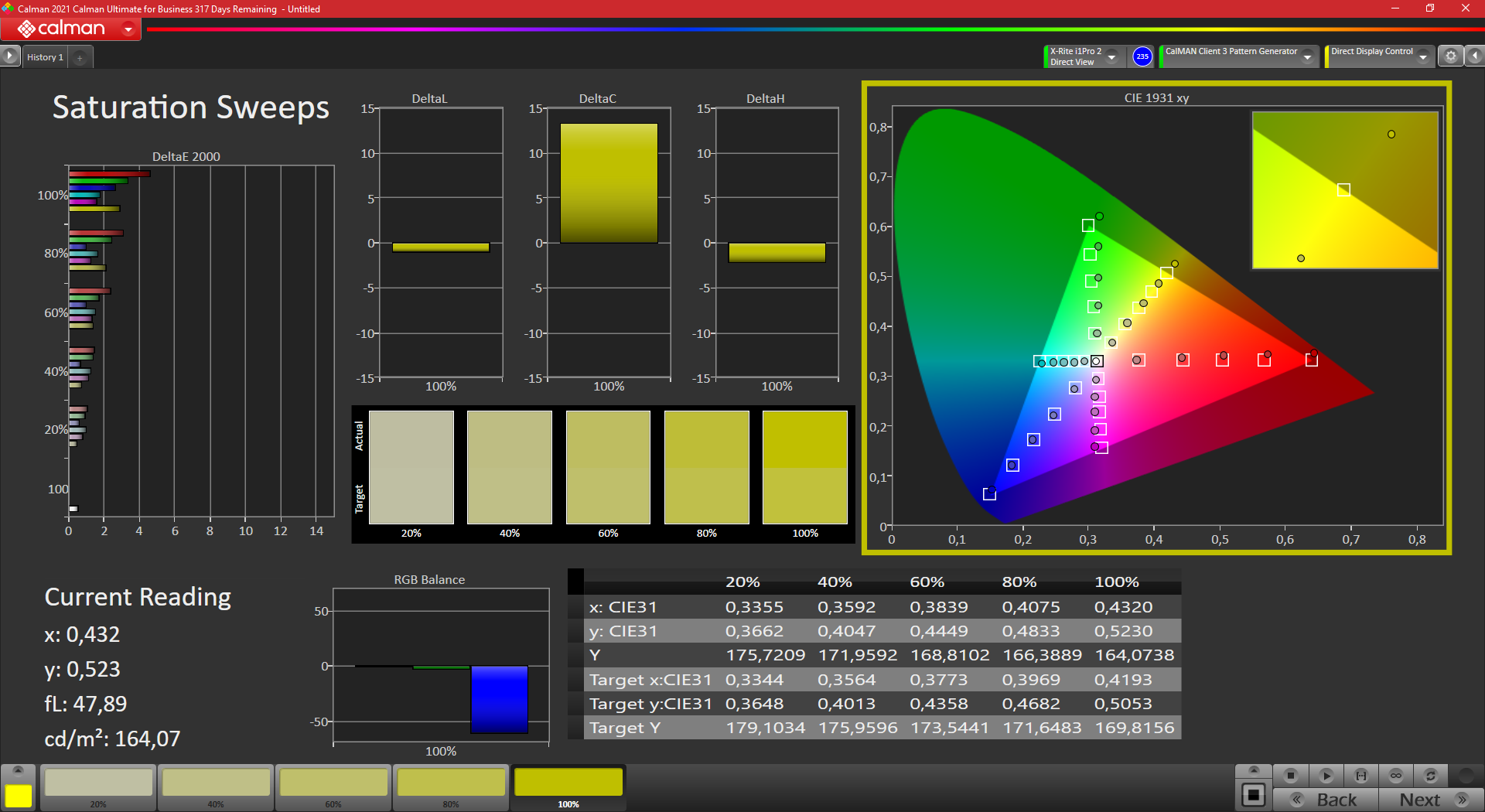Collapse the right panel arrow button
1485x812 pixels.
point(1475,56)
